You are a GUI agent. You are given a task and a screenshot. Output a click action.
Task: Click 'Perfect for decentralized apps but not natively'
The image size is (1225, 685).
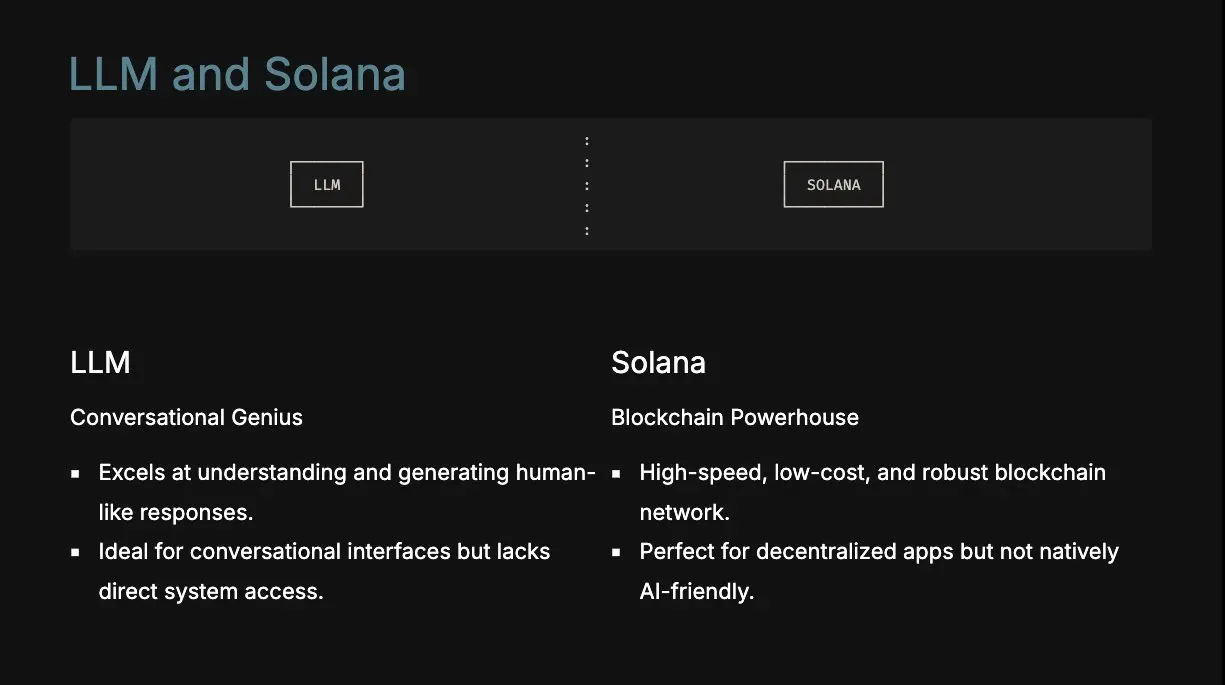(879, 552)
